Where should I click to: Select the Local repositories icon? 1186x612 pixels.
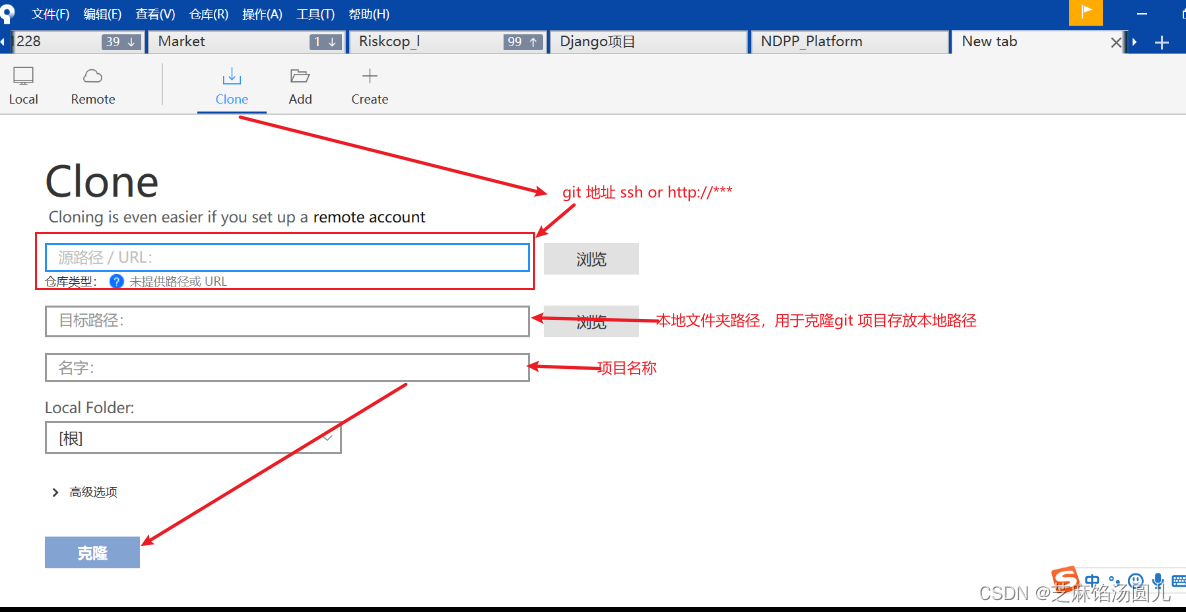tap(22, 85)
